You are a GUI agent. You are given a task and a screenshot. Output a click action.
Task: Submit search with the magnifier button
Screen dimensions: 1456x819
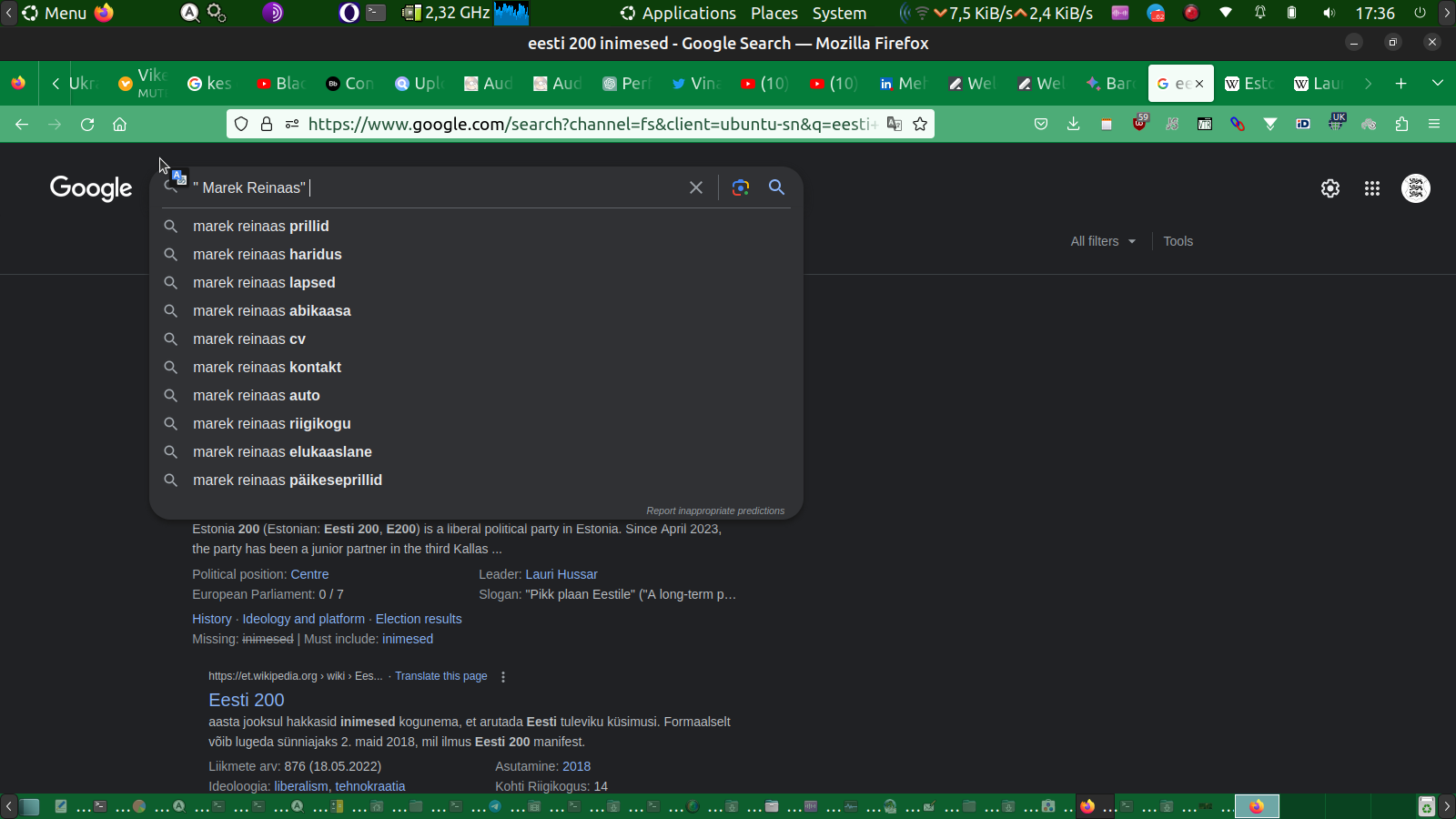point(776,187)
